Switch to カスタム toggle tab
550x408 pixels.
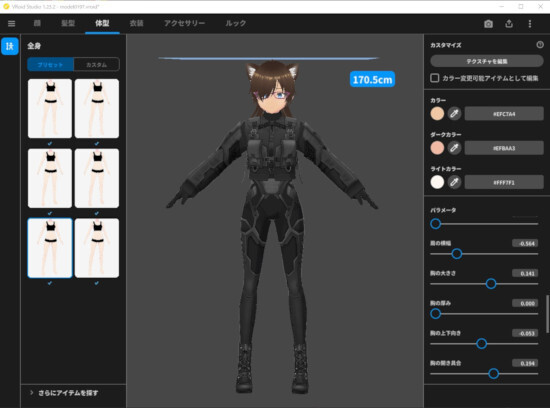96,65
